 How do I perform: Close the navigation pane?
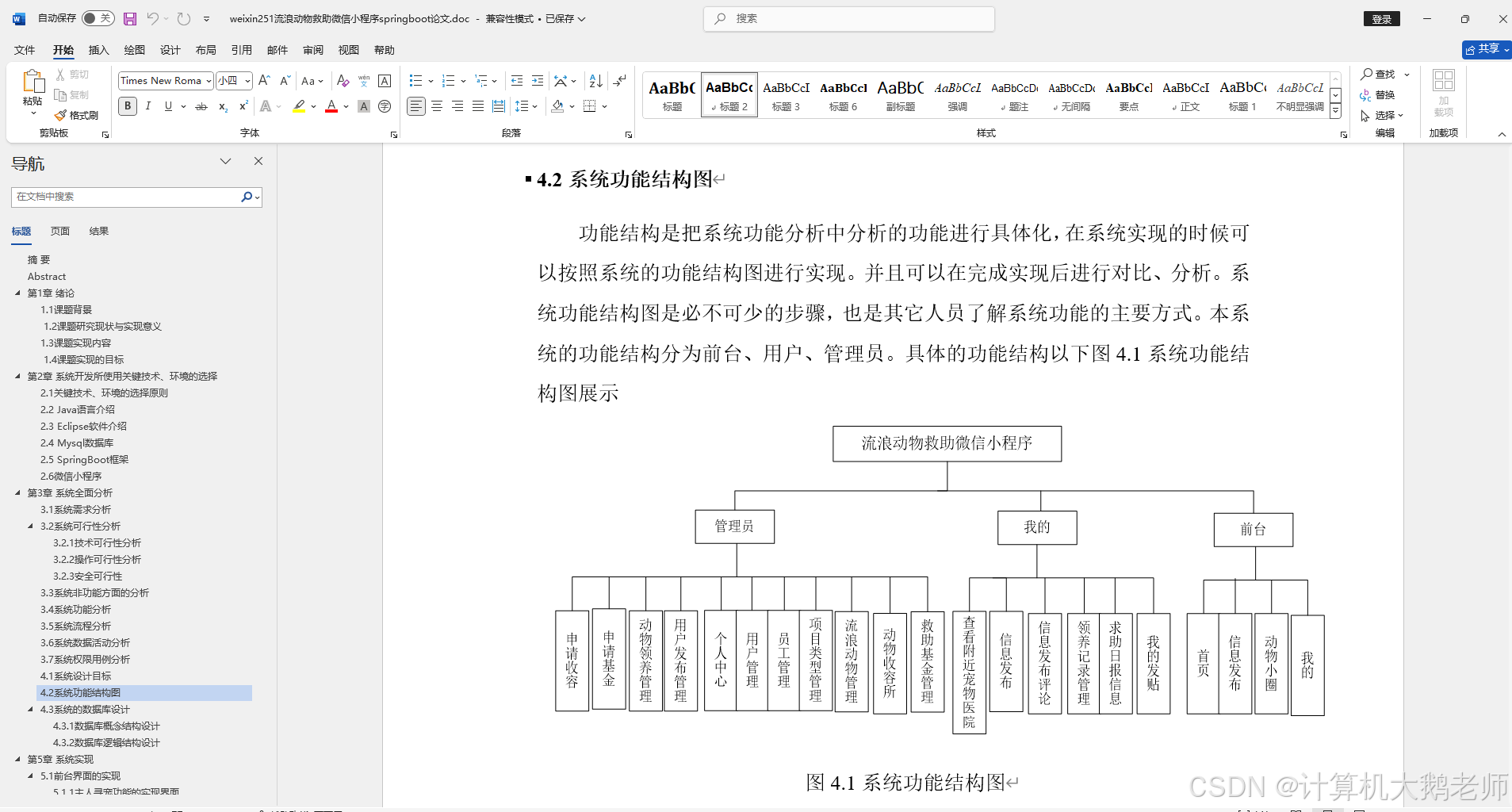(x=258, y=161)
